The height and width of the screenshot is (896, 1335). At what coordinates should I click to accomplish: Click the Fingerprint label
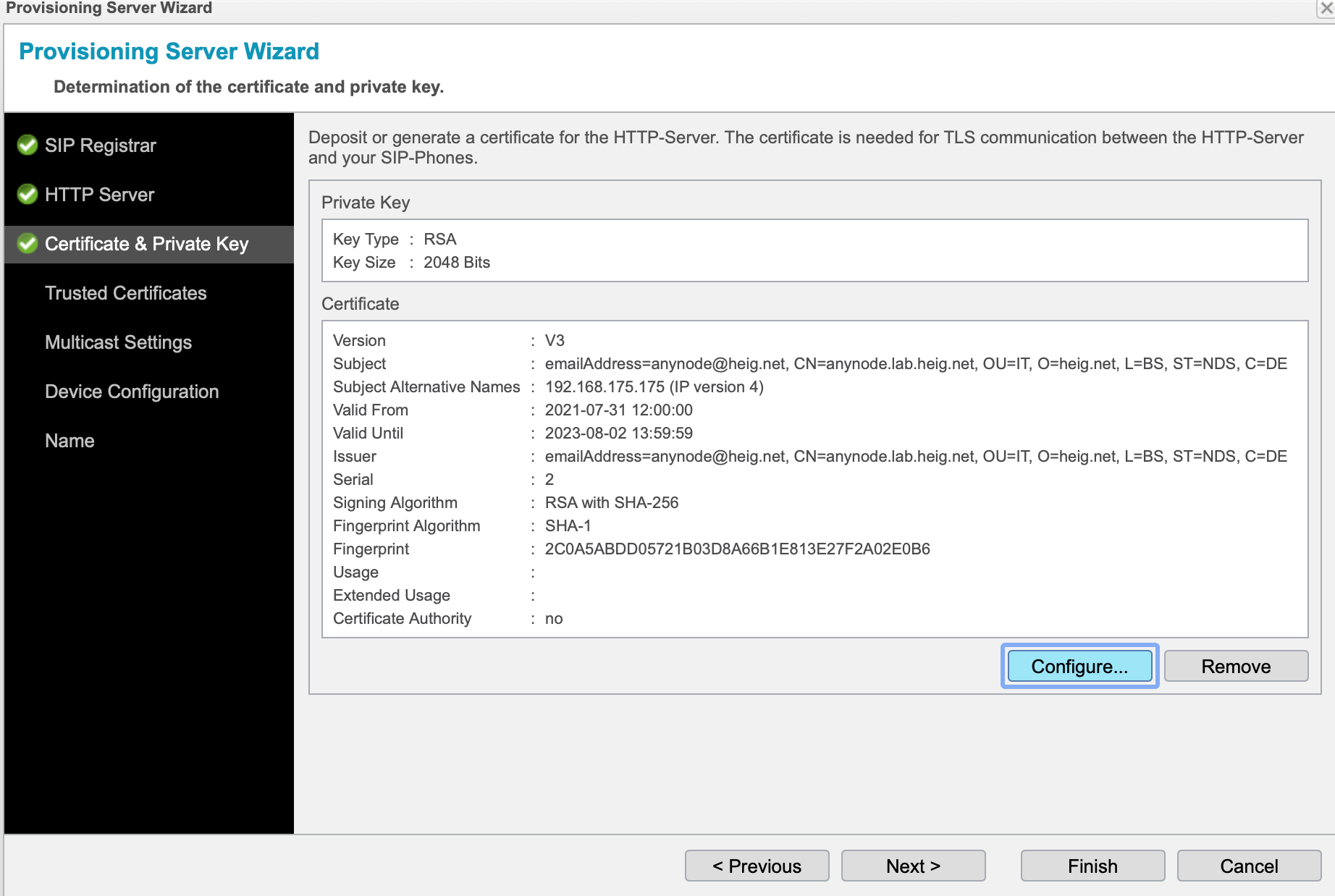[371, 549]
